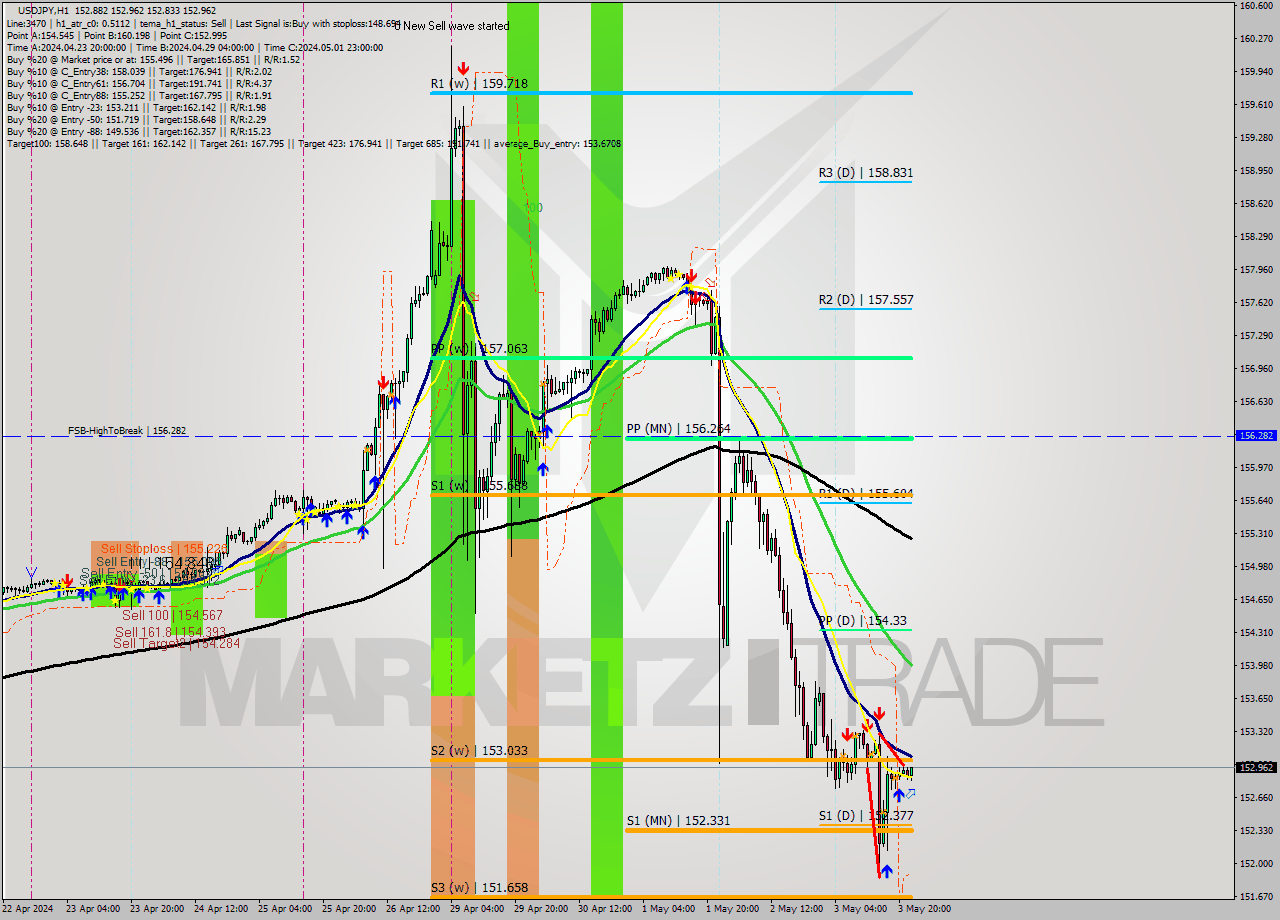Click the PP (D) | 154.33 label
Image resolution: width=1280 pixels, height=920 pixels.
coord(863,621)
